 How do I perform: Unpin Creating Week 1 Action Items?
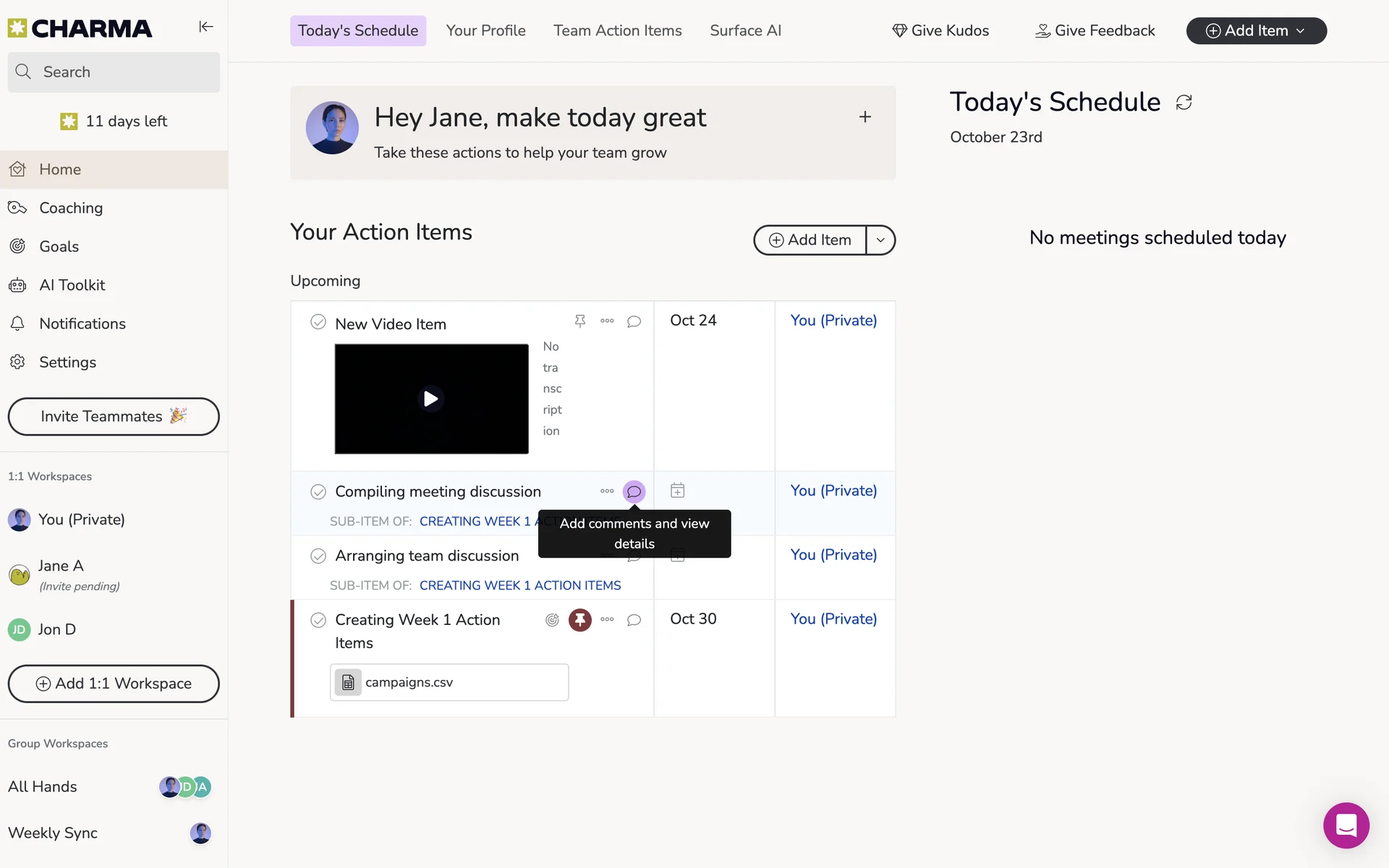(x=579, y=620)
